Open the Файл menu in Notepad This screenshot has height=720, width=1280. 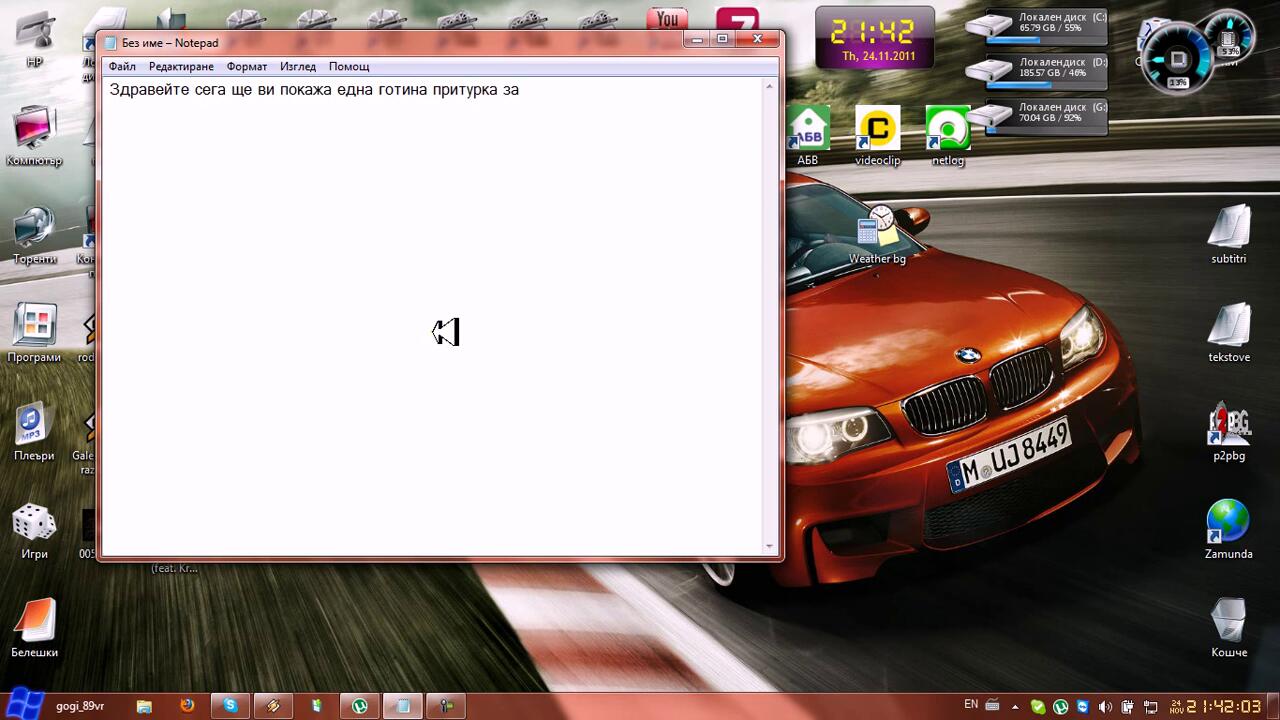pyautogui.click(x=122, y=66)
